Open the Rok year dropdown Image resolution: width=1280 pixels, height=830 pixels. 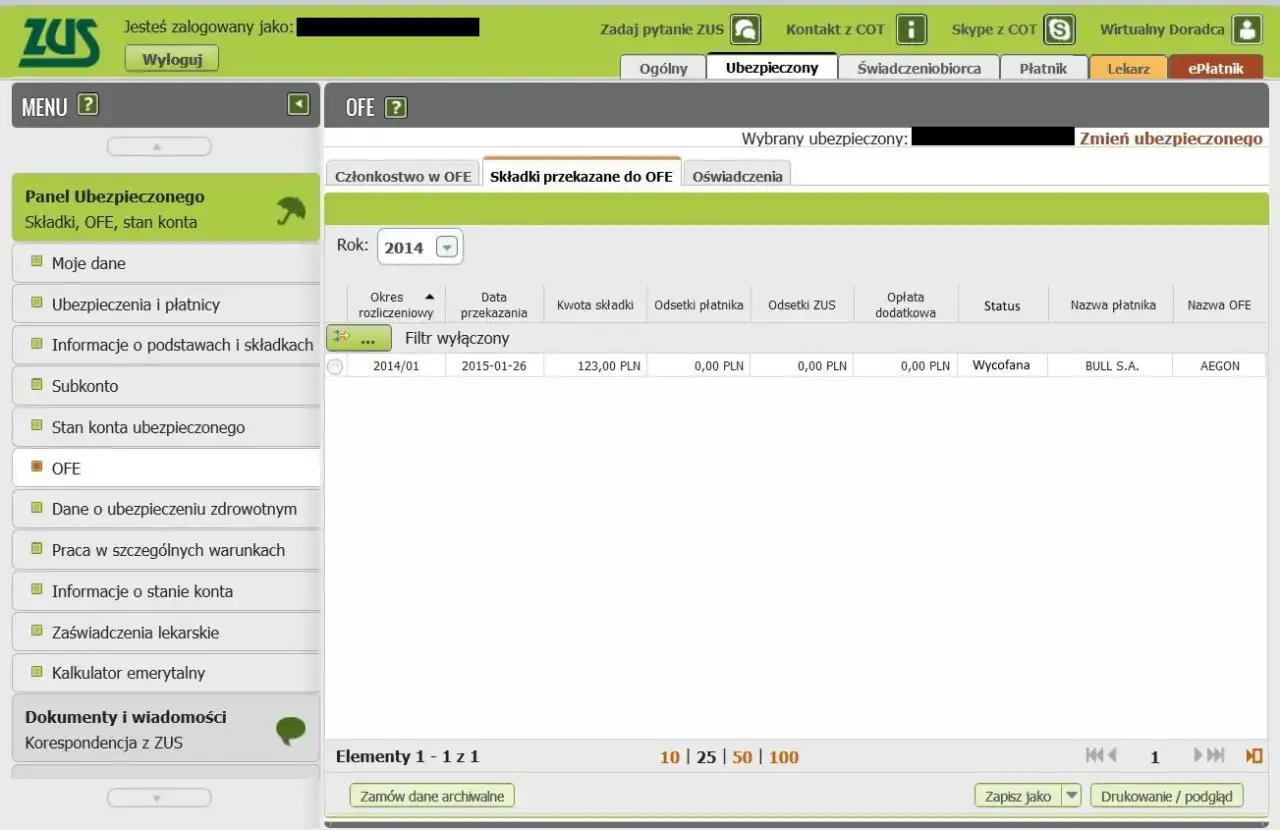click(x=446, y=247)
